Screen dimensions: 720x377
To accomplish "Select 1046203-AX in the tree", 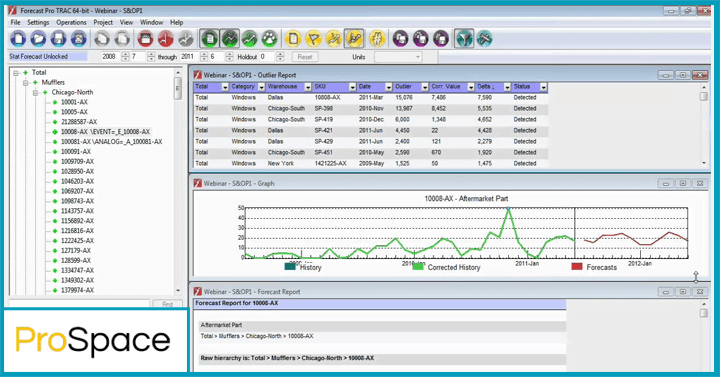I will click(77, 181).
